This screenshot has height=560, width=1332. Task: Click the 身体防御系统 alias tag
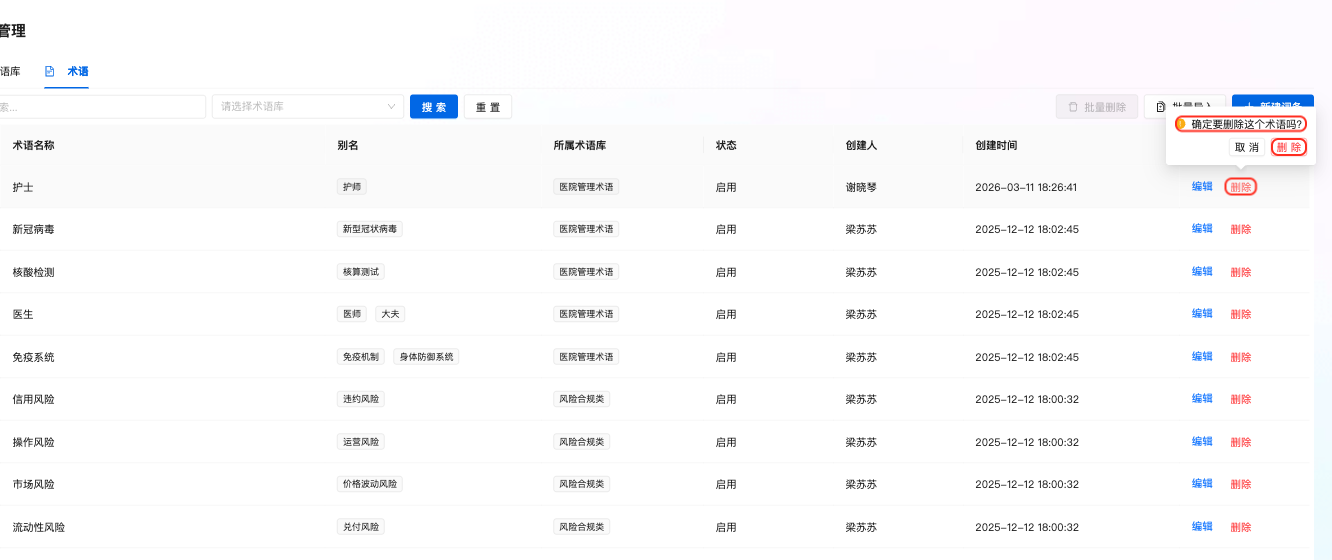[x=426, y=357]
